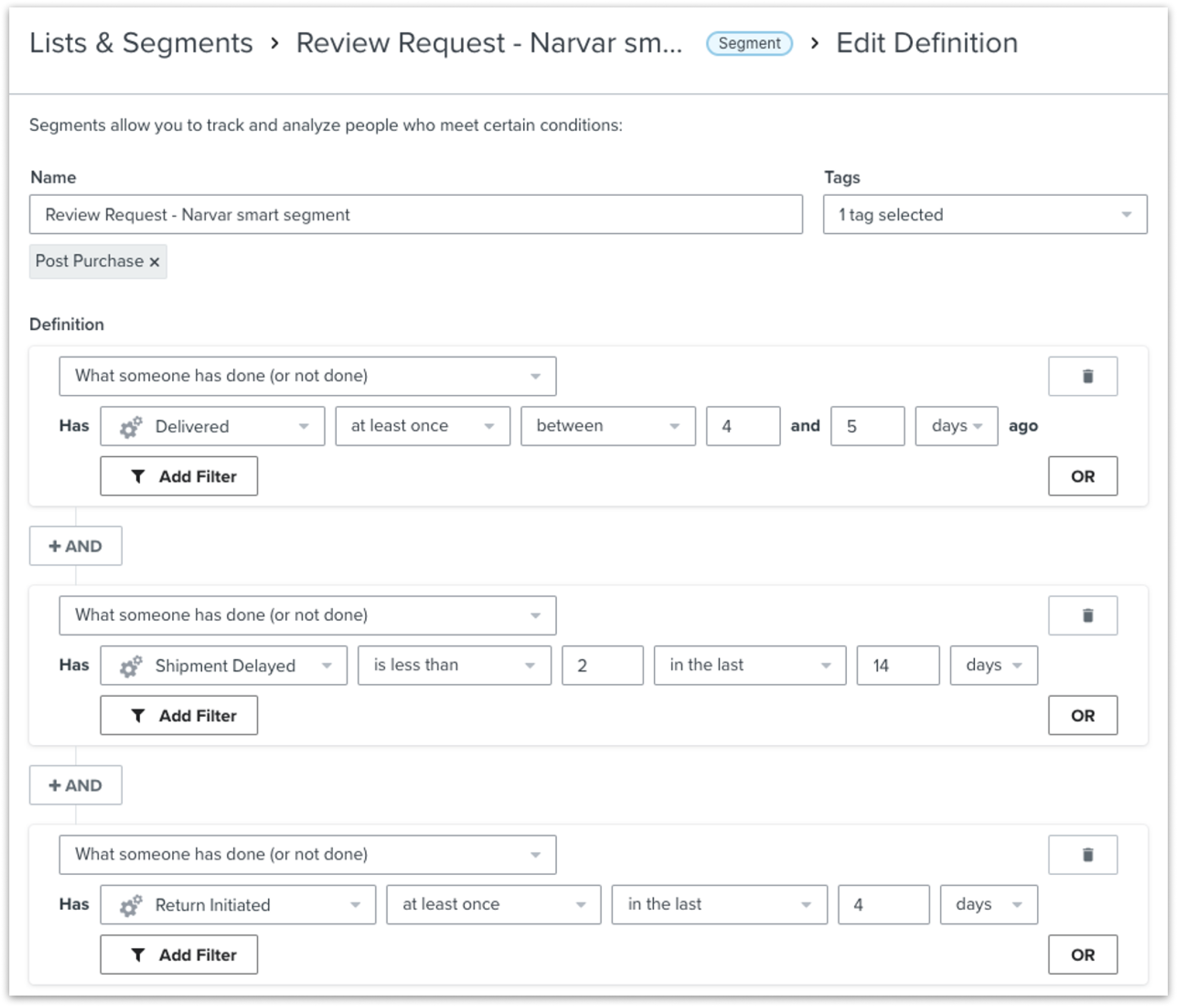Click the field containing 5 in Delivered row
1178x1008 pixels.
click(867, 426)
